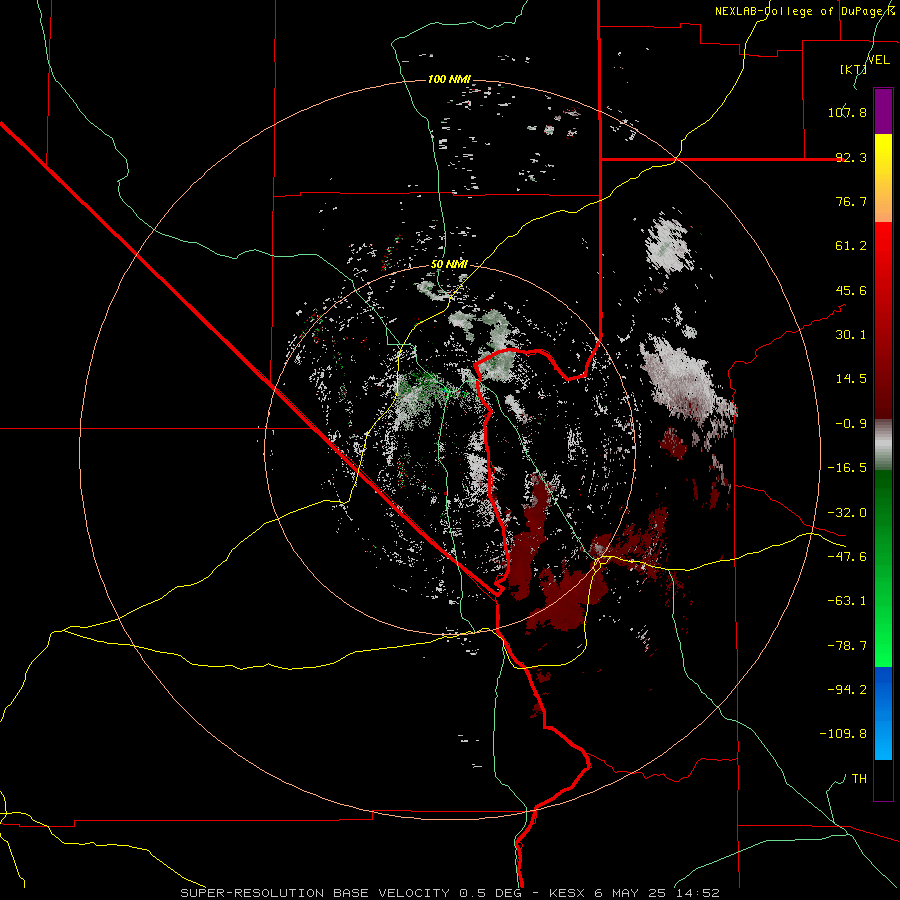This screenshot has height=900, width=900.
Task: Click the -0.9 legend value
Action: click(851, 424)
